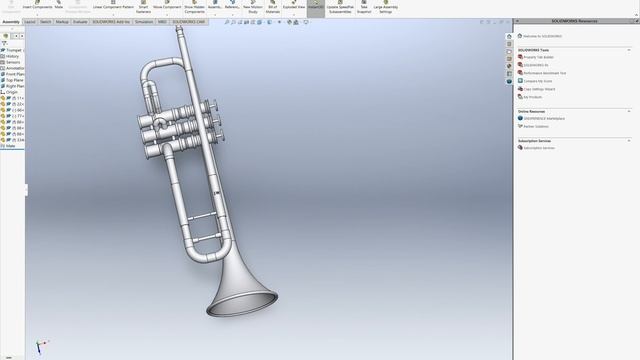
Task: Click Zoom to Fit in heads-up toolbar
Action: click(227, 22)
